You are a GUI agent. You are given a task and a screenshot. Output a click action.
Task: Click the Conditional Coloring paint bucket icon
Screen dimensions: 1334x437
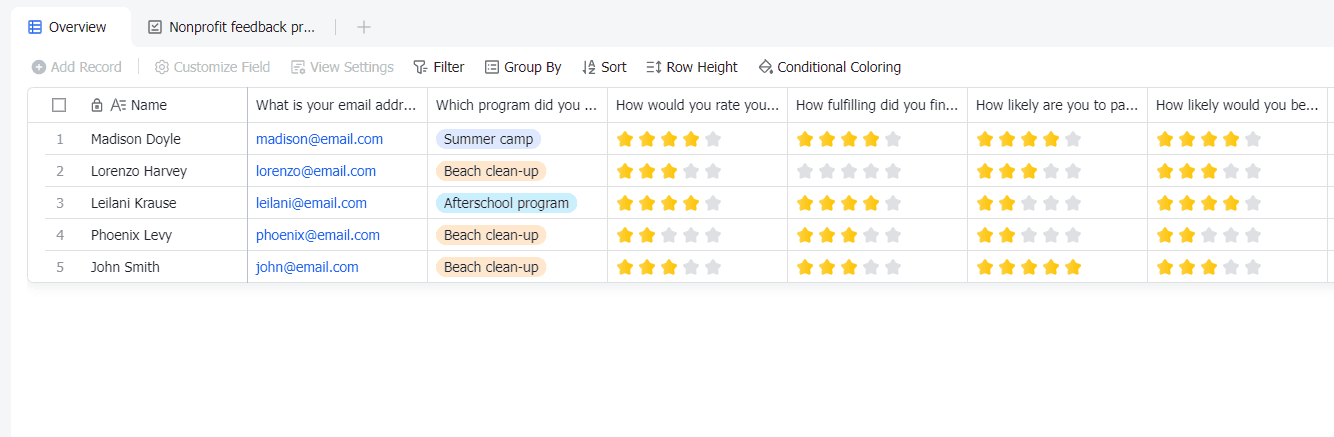point(765,67)
